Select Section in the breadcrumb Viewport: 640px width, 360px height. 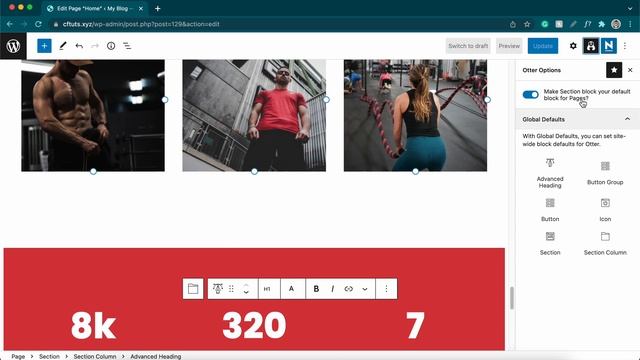click(x=49, y=356)
